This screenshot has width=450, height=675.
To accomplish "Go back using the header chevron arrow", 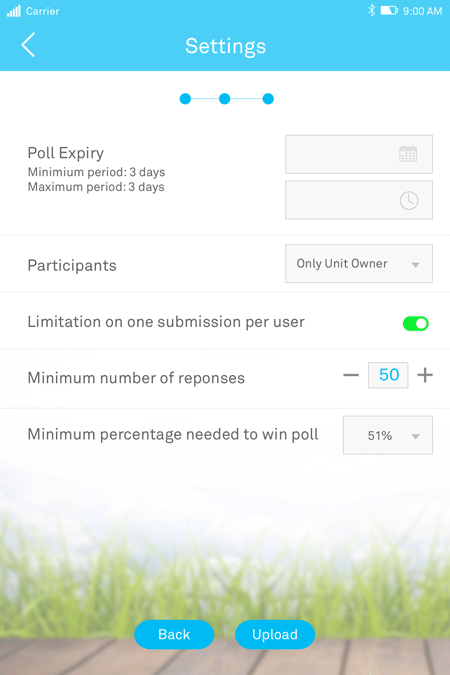I will 28,45.
